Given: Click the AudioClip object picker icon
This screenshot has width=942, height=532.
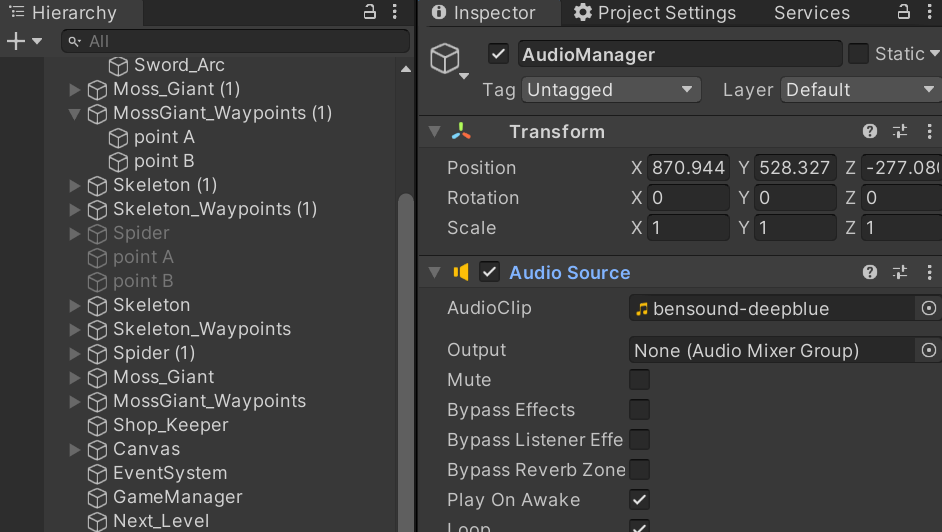Looking at the screenshot, I should 928,309.
